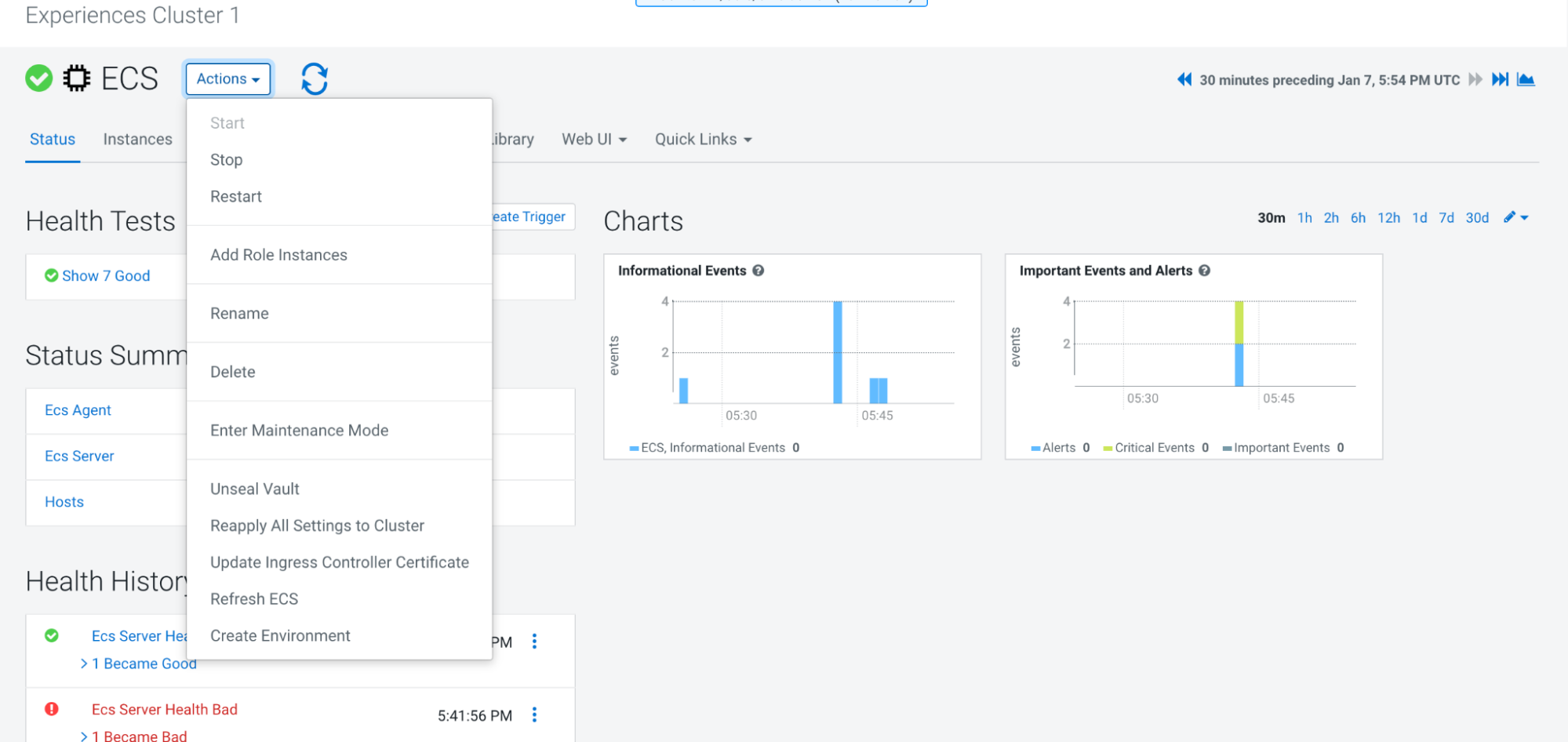Switch to the Instances tab
The height and width of the screenshot is (742, 1568).
137,140
